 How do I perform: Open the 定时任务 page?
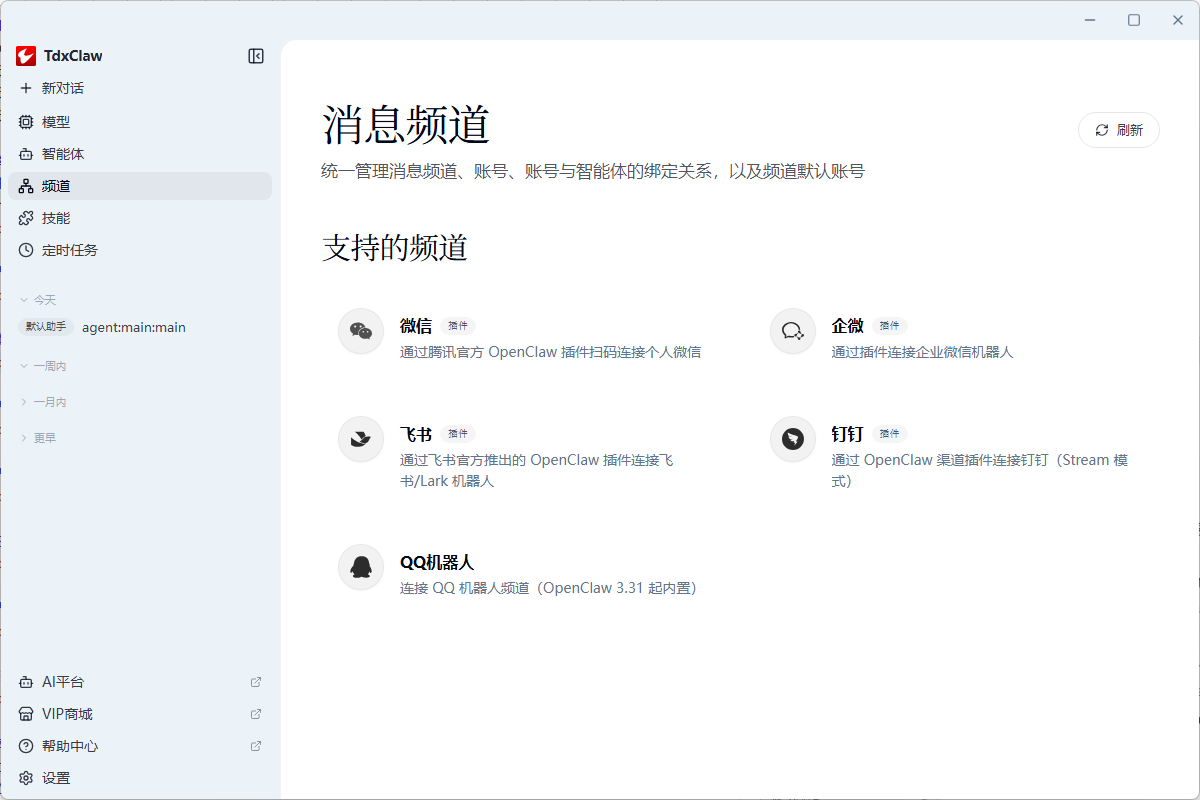[x=140, y=250]
